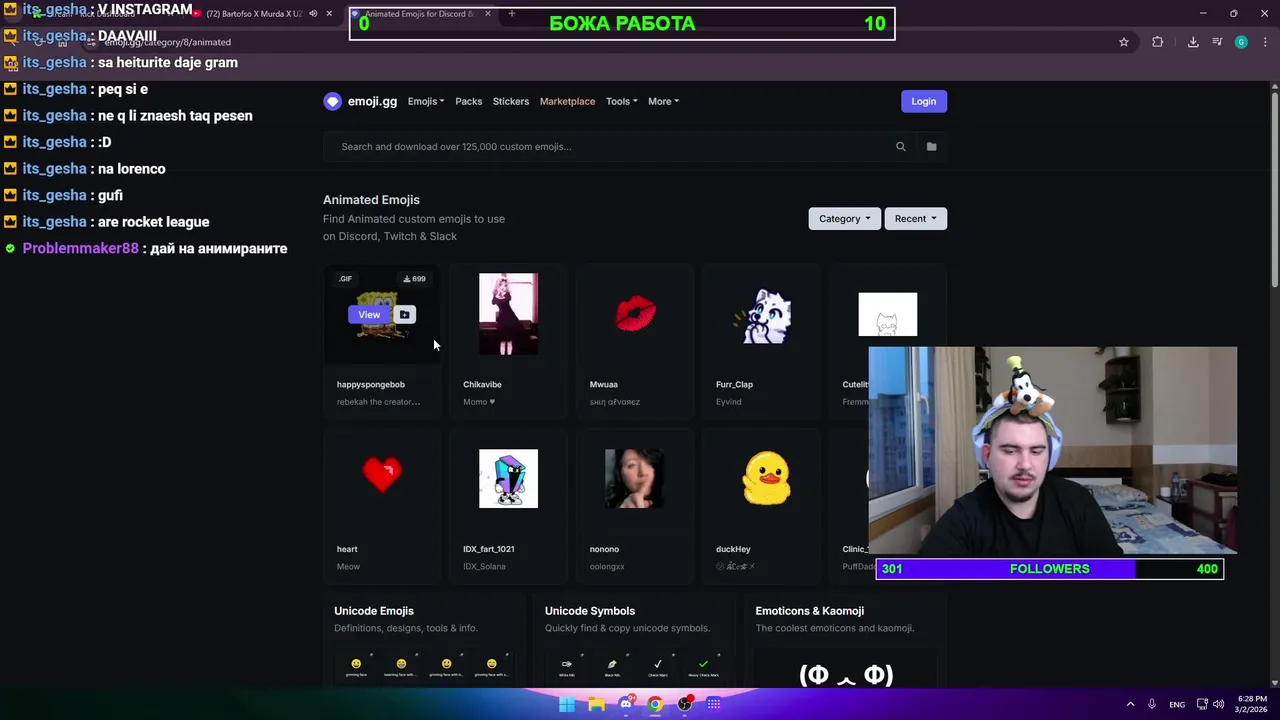
Task: Expand the More menu
Action: click(x=663, y=101)
